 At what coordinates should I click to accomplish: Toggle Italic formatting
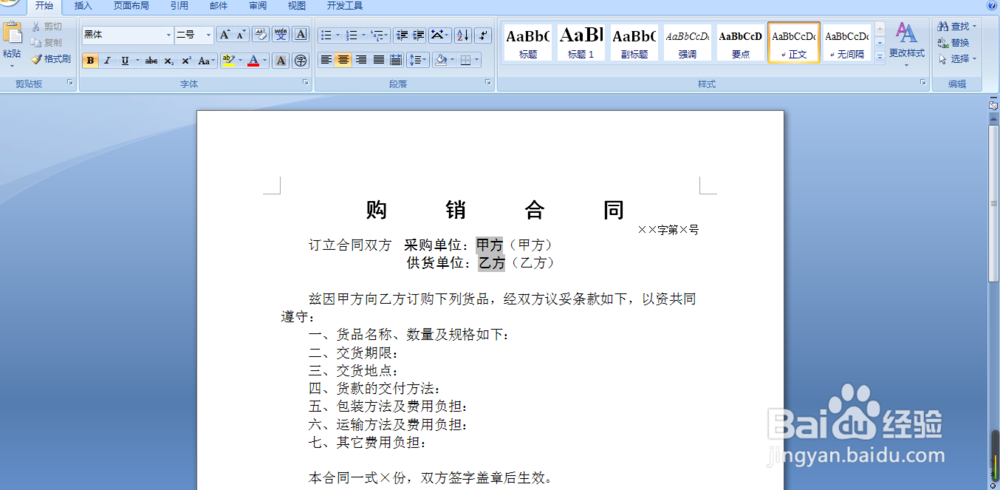[107, 61]
